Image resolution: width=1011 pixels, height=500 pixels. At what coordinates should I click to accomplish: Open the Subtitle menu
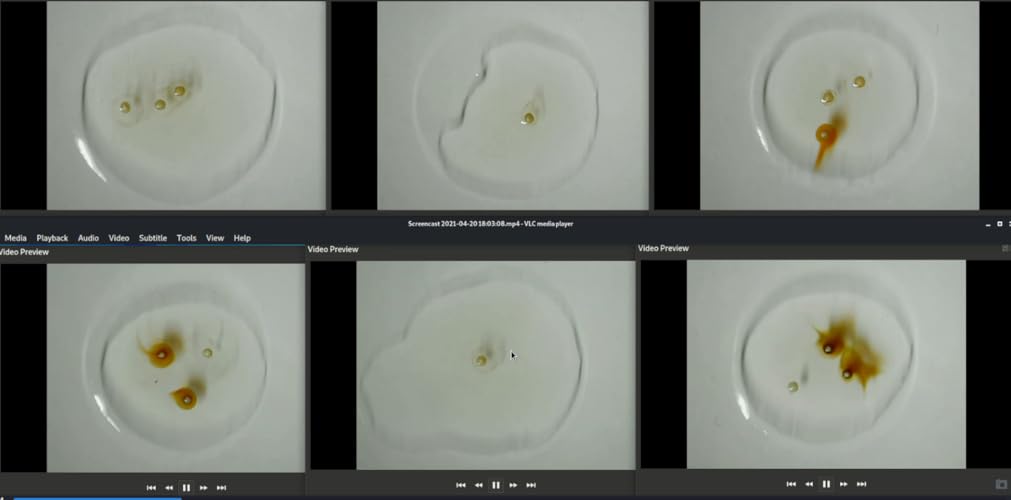point(153,238)
